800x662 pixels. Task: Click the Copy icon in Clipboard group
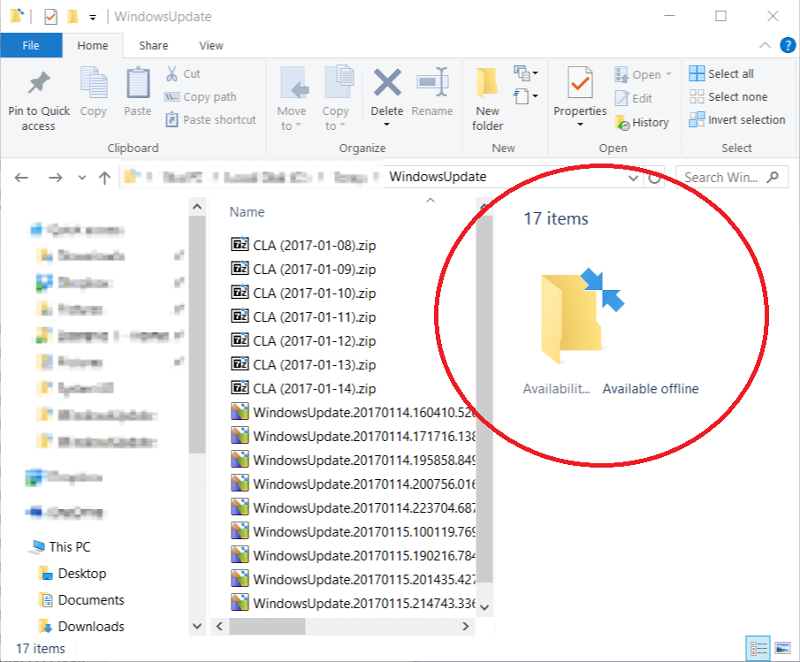[x=94, y=83]
